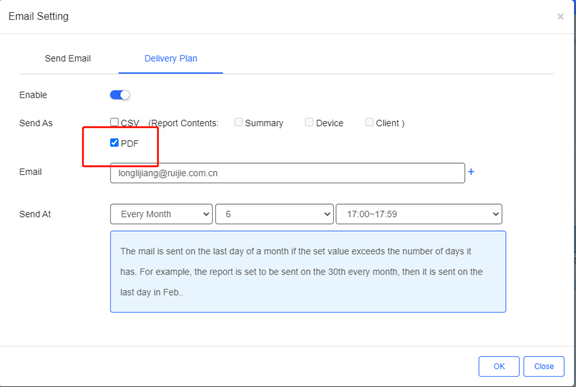Open the 17:00~17:59 time range dropdown
This screenshot has height=387, width=576.
pyautogui.click(x=419, y=214)
